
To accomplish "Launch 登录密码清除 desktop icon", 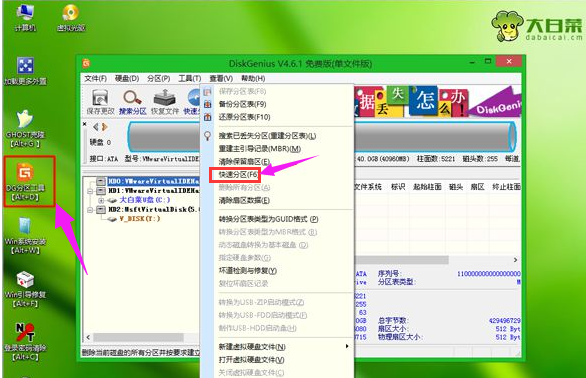I will 25,342.
